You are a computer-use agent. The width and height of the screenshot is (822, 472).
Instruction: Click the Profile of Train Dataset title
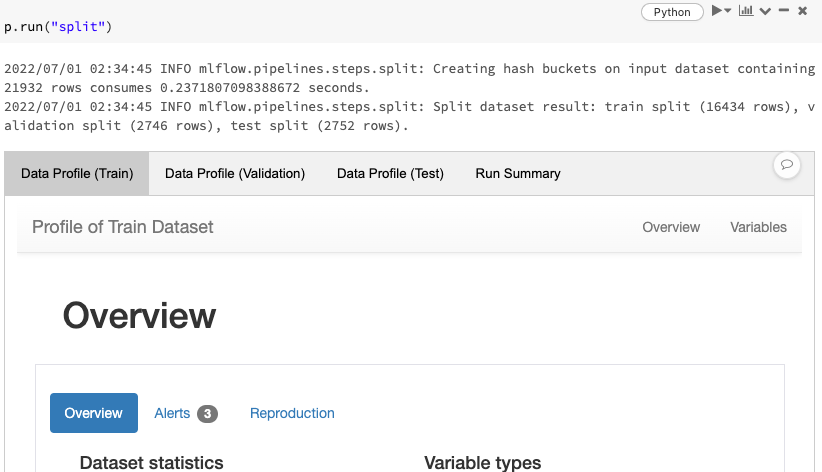[123, 227]
